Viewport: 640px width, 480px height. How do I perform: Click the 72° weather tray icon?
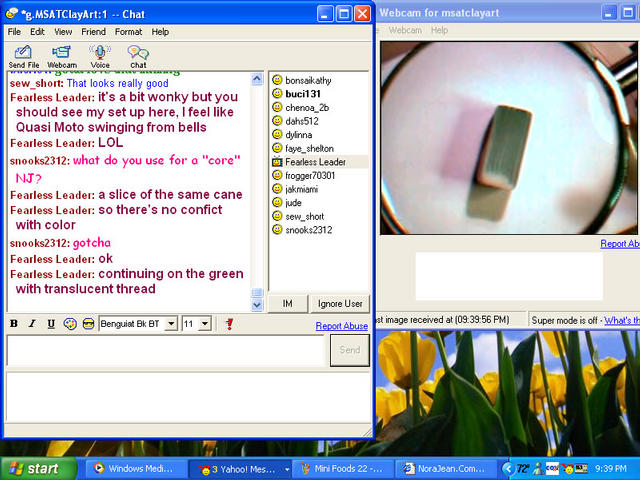click(522, 469)
